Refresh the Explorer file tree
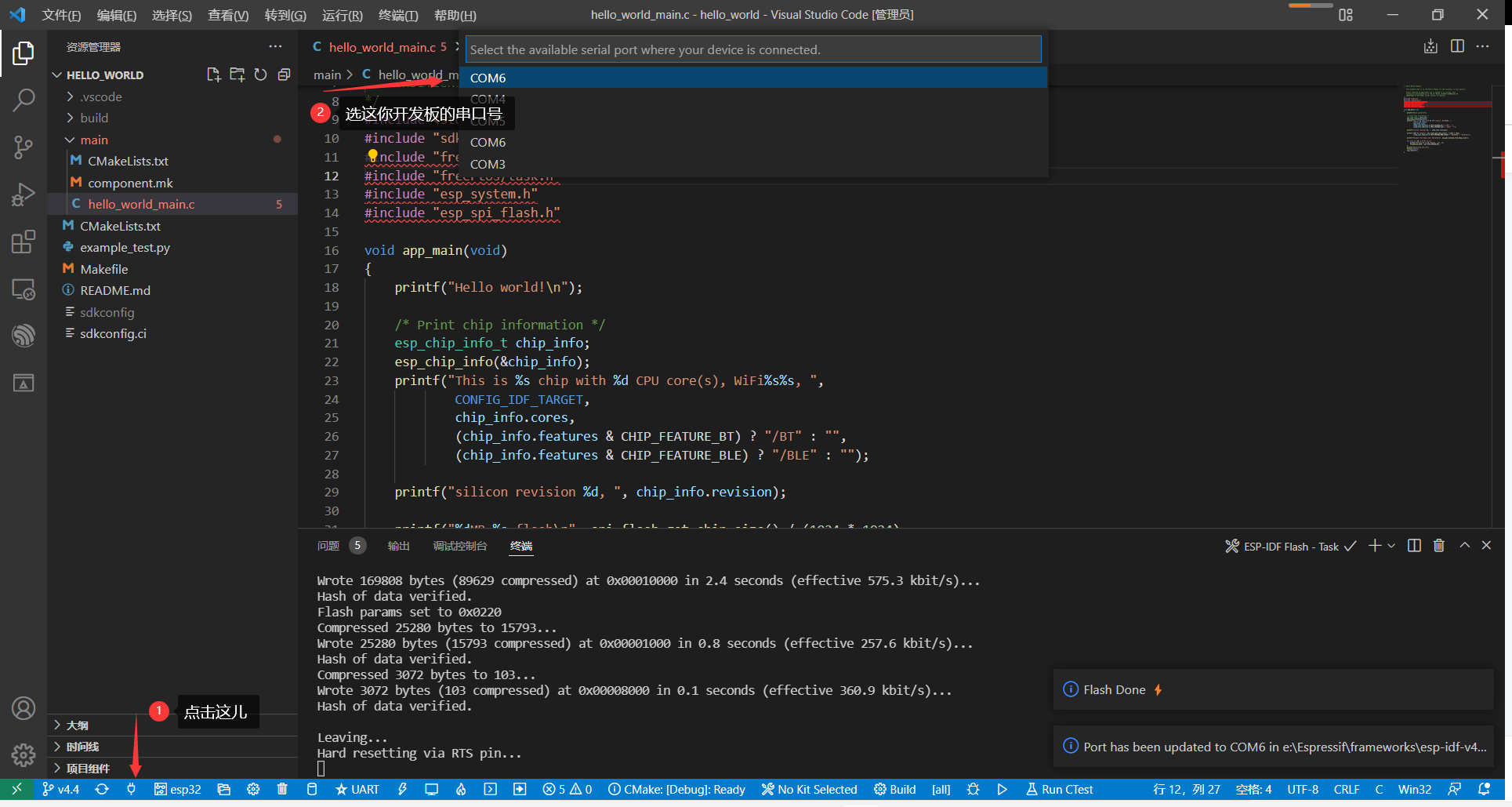Screen dimensions: 1512x807 pyautogui.click(x=260, y=75)
